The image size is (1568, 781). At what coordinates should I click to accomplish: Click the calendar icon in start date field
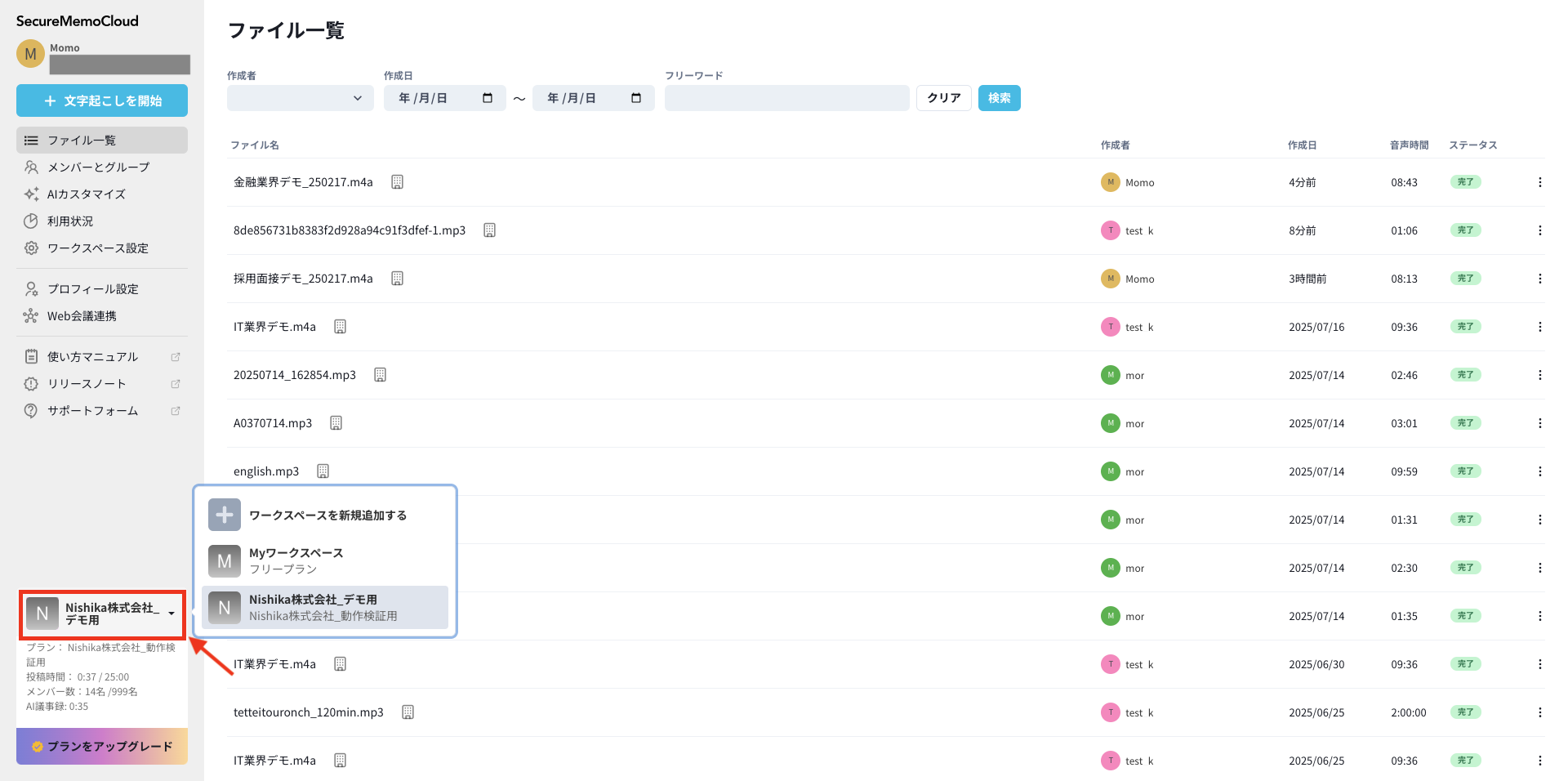(488, 98)
